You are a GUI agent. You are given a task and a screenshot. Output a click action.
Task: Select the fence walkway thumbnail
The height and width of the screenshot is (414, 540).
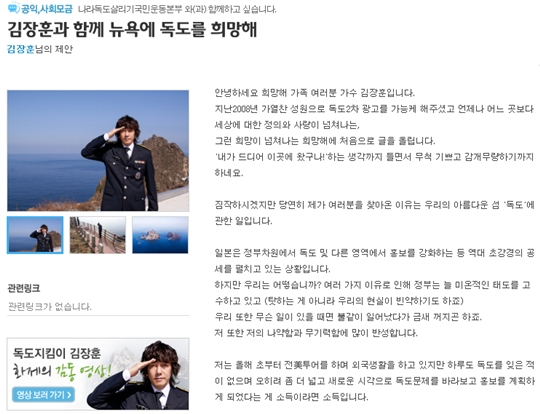(x=98, y=235)
